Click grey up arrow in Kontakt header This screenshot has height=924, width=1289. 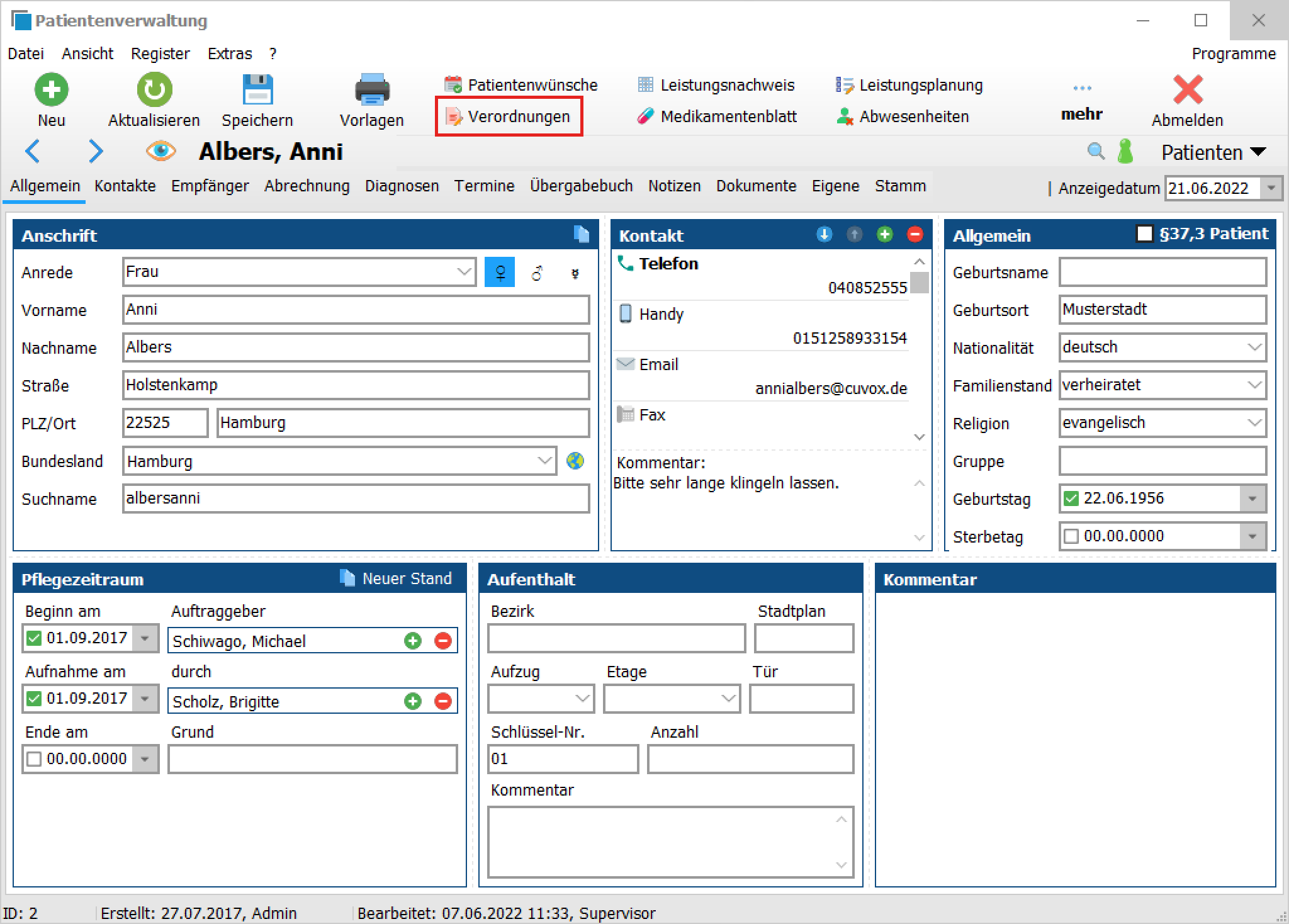854,235
